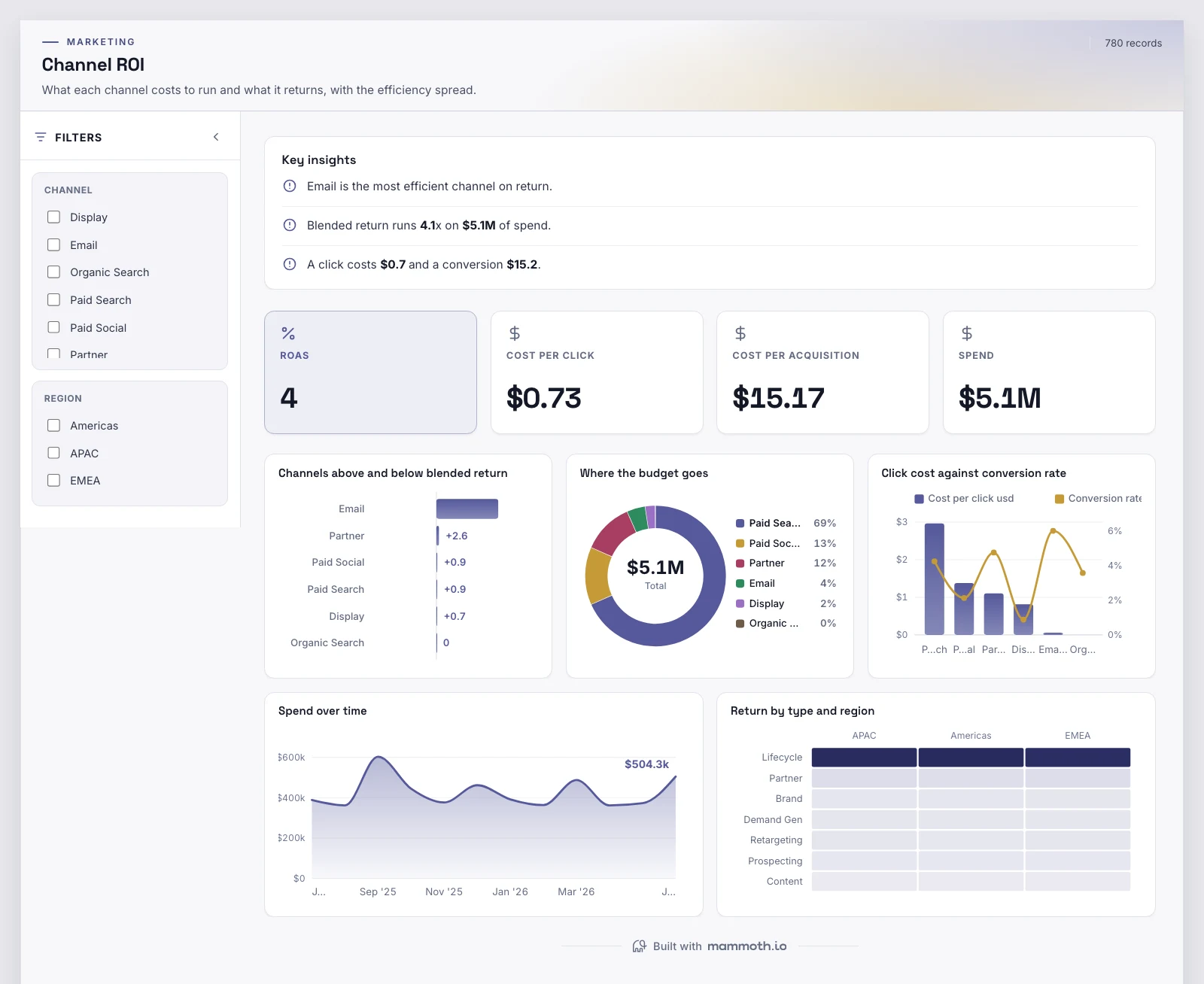
Task: Toggle the Display legend entry in budget chart
Action: (x=786, y=603)
